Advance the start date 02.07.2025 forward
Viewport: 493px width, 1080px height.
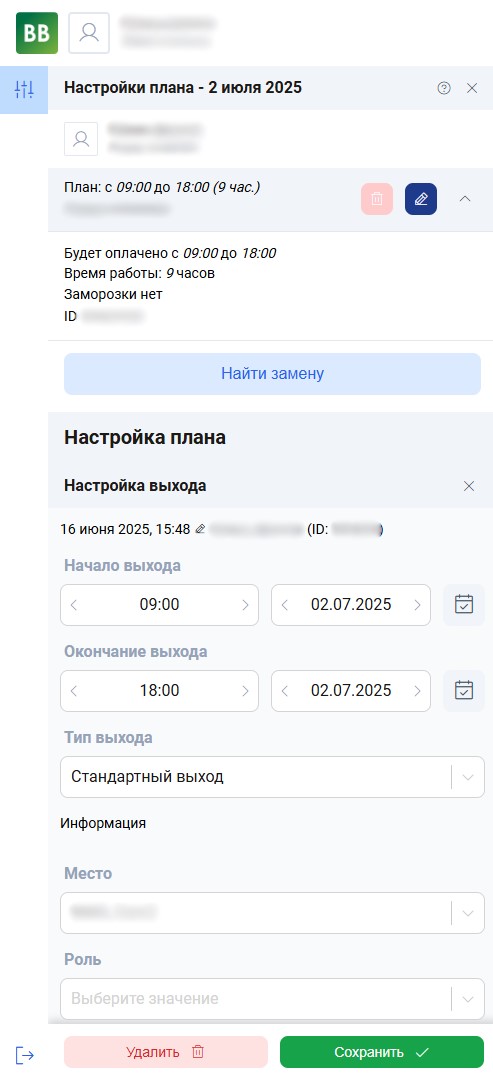click(x=417, y=605)
